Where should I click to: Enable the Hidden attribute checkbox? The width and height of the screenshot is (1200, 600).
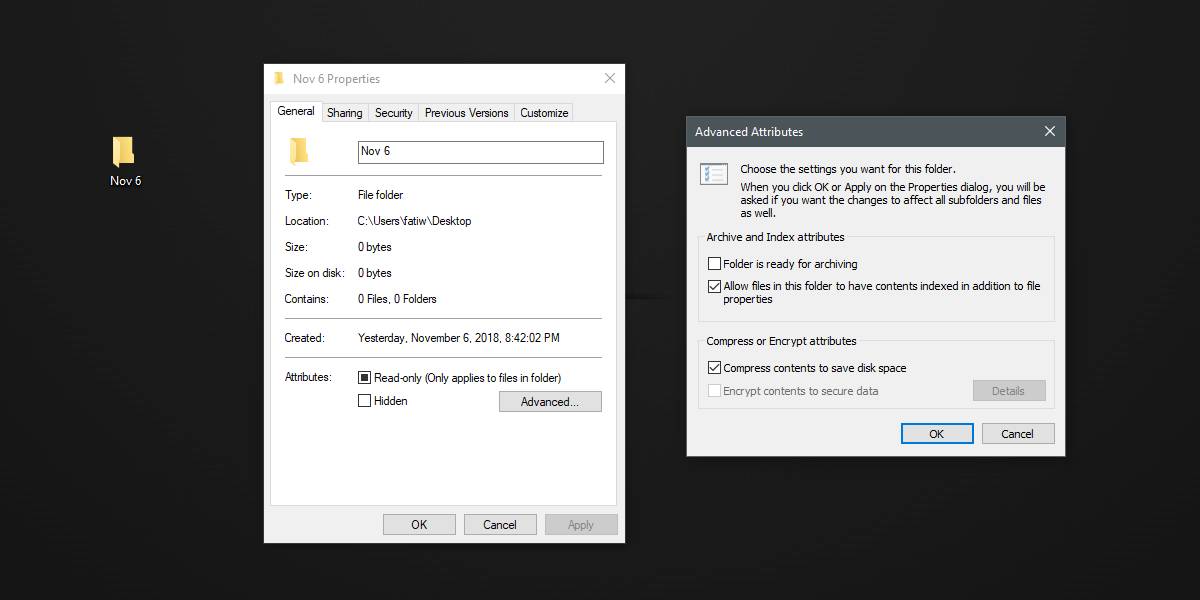(x=364, y=401)
